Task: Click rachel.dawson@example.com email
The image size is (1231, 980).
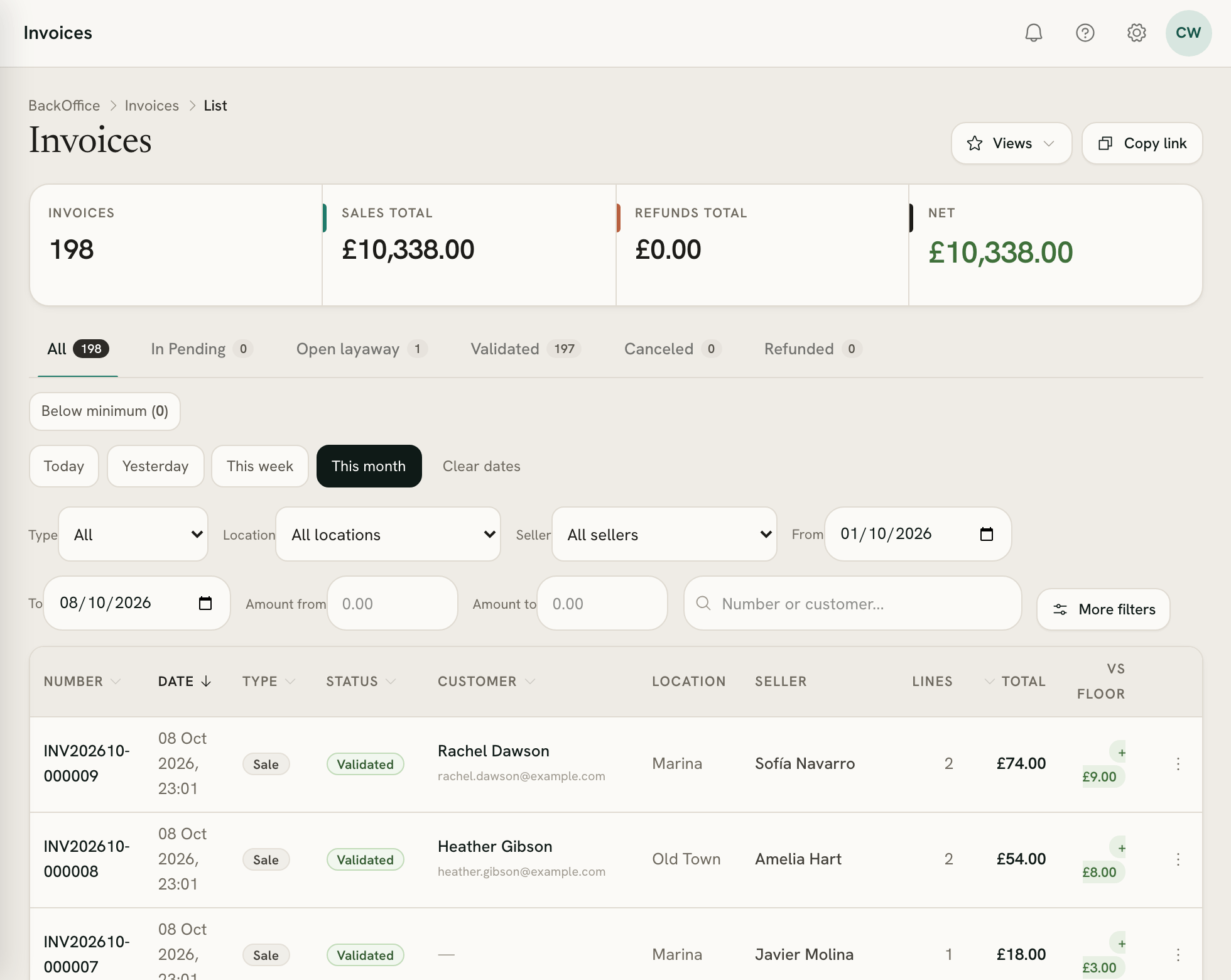Action: point(521,776)
